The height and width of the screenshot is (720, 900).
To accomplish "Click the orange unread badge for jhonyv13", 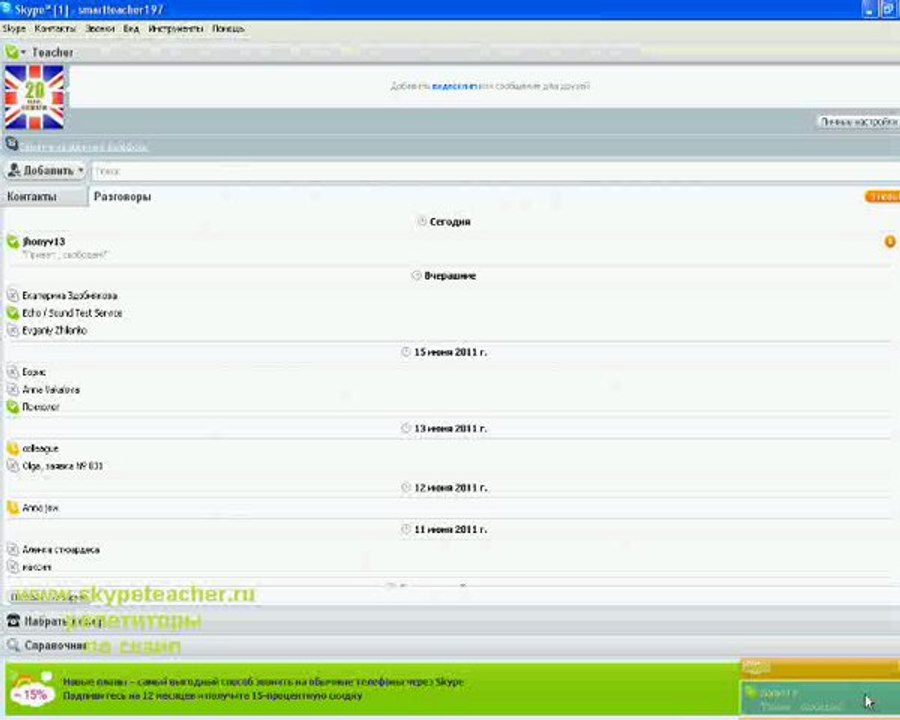I will click(x=890, y=242).
